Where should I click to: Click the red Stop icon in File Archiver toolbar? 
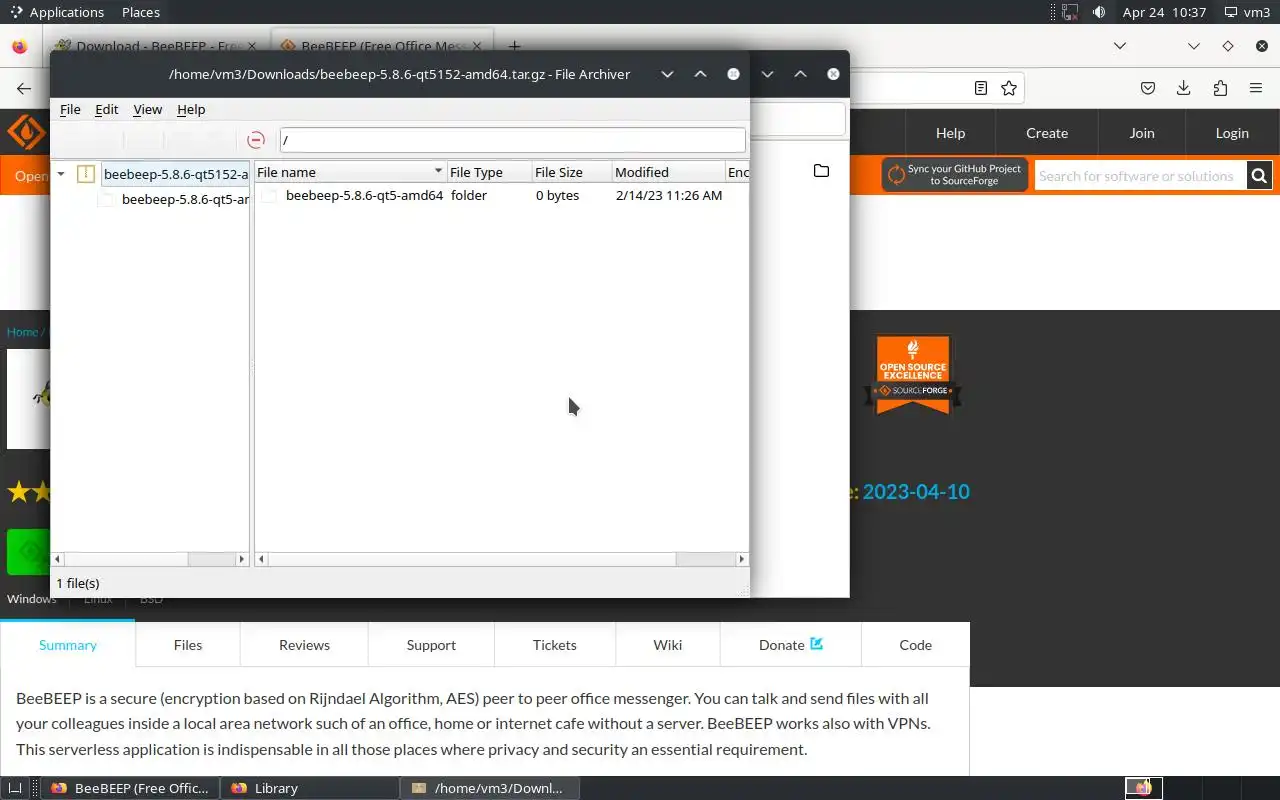tap(256, 140)
